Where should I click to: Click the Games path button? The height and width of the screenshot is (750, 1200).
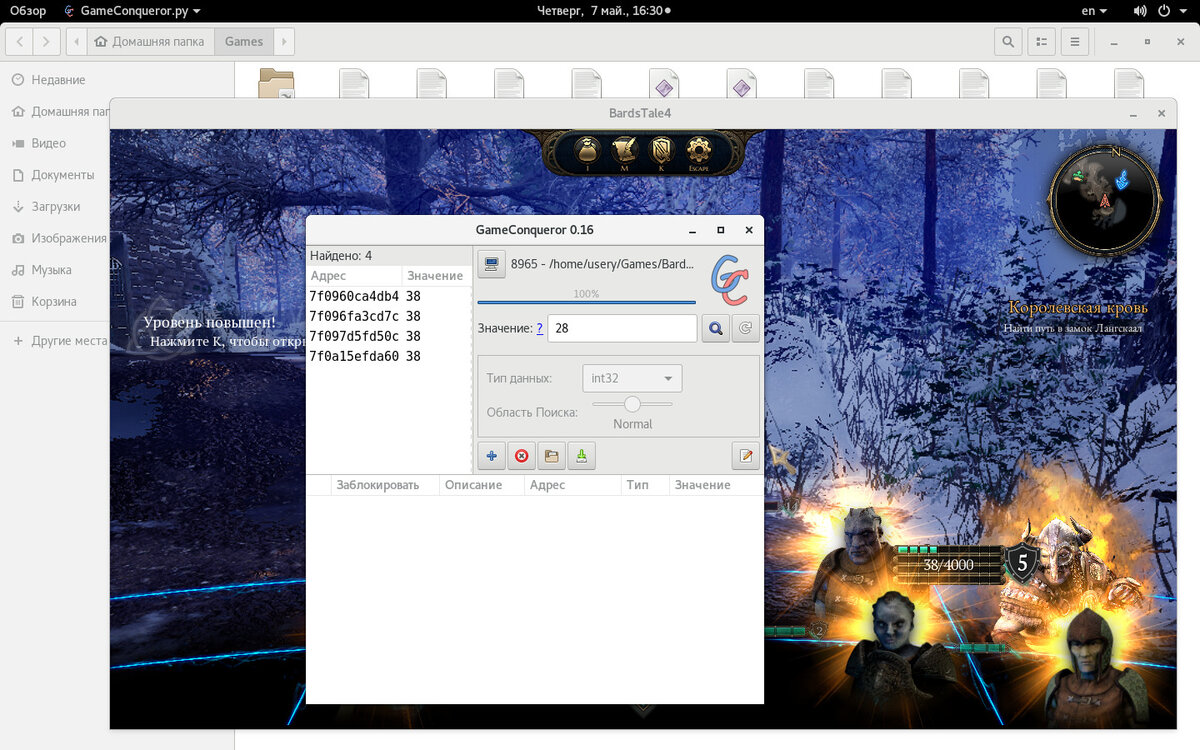244,42
